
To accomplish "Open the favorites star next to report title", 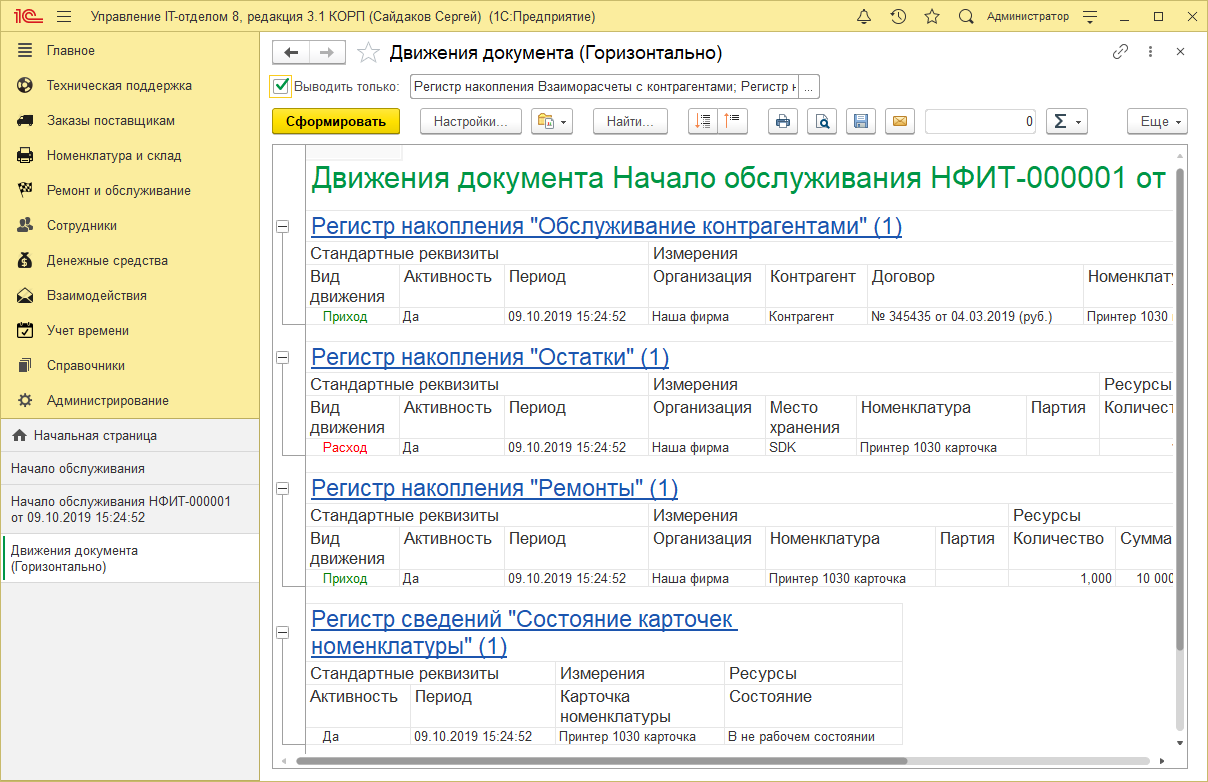I will [368, 52].
